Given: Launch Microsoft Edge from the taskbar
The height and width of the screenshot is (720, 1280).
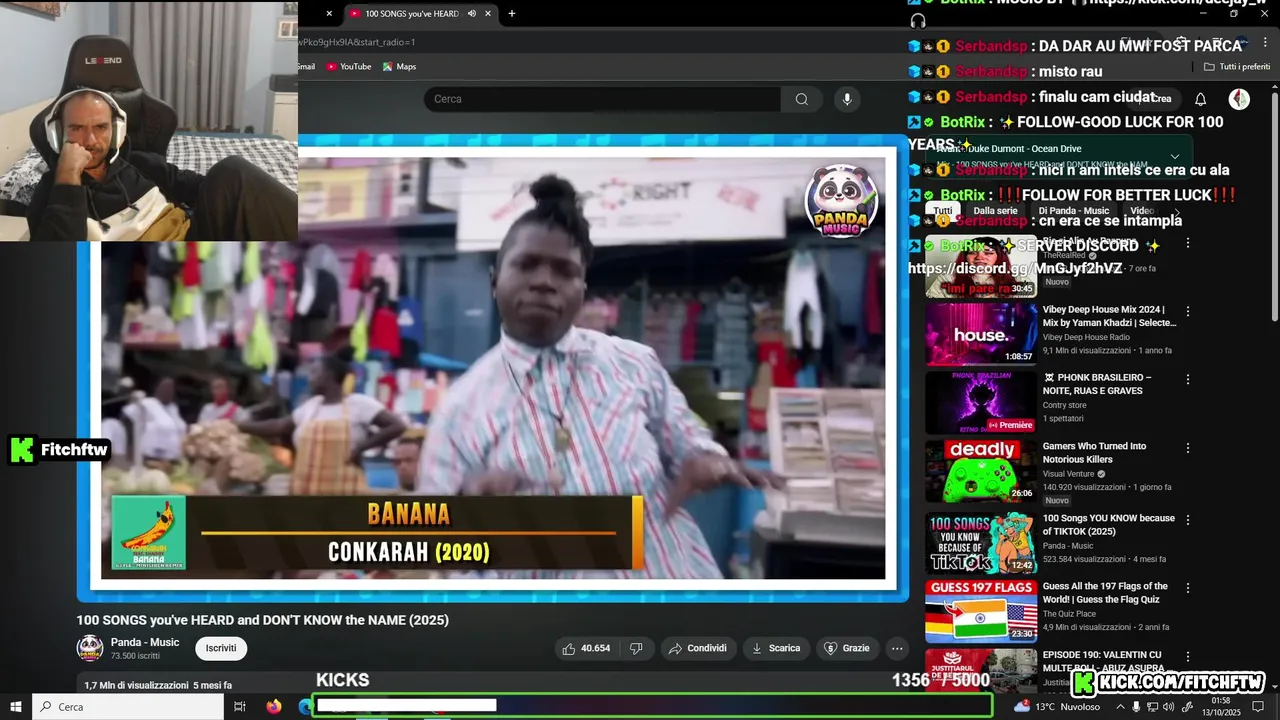Looking at the screenshot, I should [305, 707].
